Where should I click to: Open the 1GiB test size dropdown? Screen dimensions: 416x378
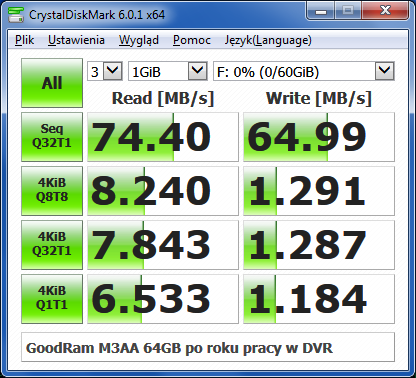pyautogui.click(x=168, y=71)
